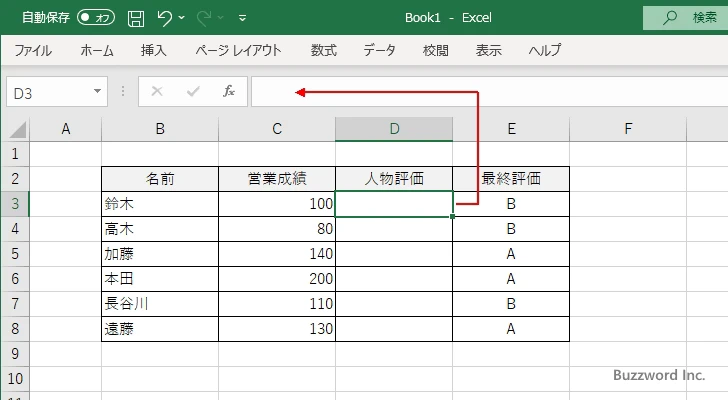The width and height of the screenshot is (728, 400).
Task: Select the 最終評価 cell for 鈴木
Action: click(x=511, y=204)
